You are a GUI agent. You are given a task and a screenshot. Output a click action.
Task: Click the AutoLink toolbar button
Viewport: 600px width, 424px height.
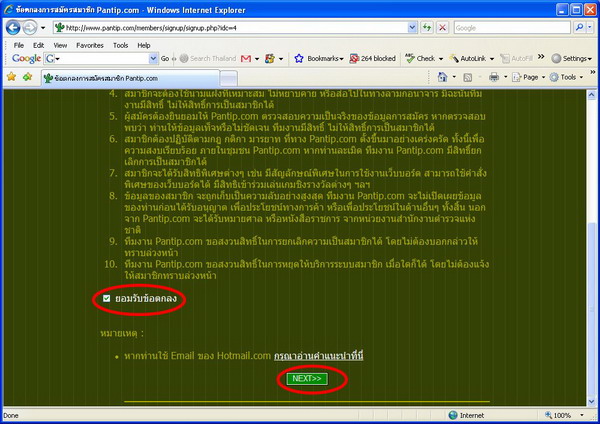pyautogui.click(x=467, y=59)
